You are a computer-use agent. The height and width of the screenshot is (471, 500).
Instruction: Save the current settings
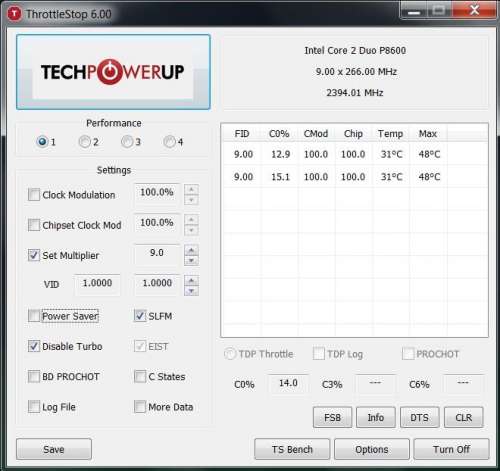pos(54,449)
